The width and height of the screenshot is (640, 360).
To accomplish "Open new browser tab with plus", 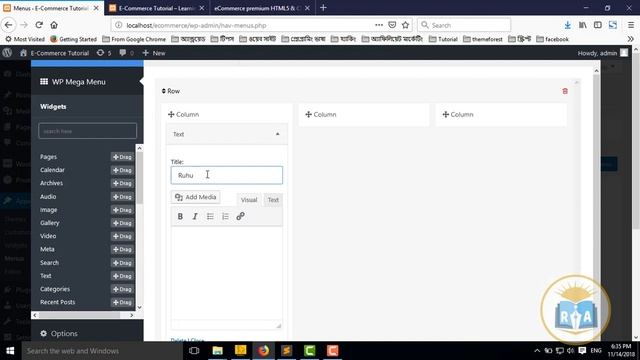I will 323,8.
